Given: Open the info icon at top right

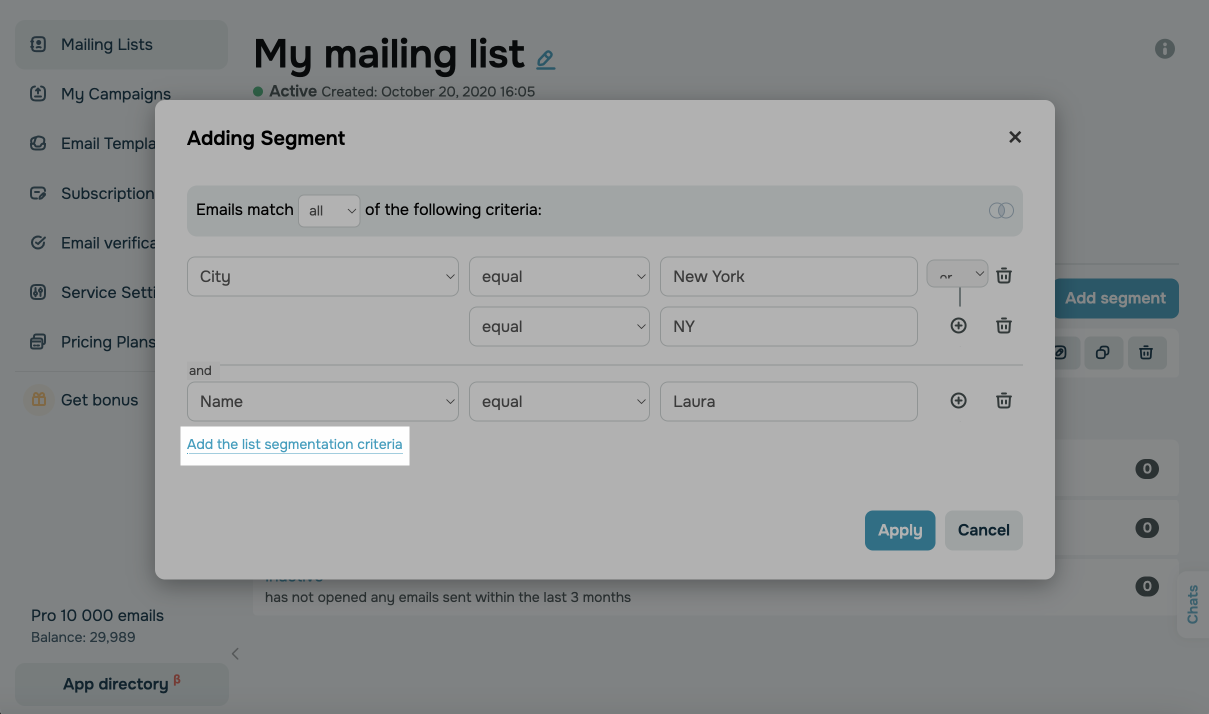Looking at the screenshot, I should tap(1165, 48).
